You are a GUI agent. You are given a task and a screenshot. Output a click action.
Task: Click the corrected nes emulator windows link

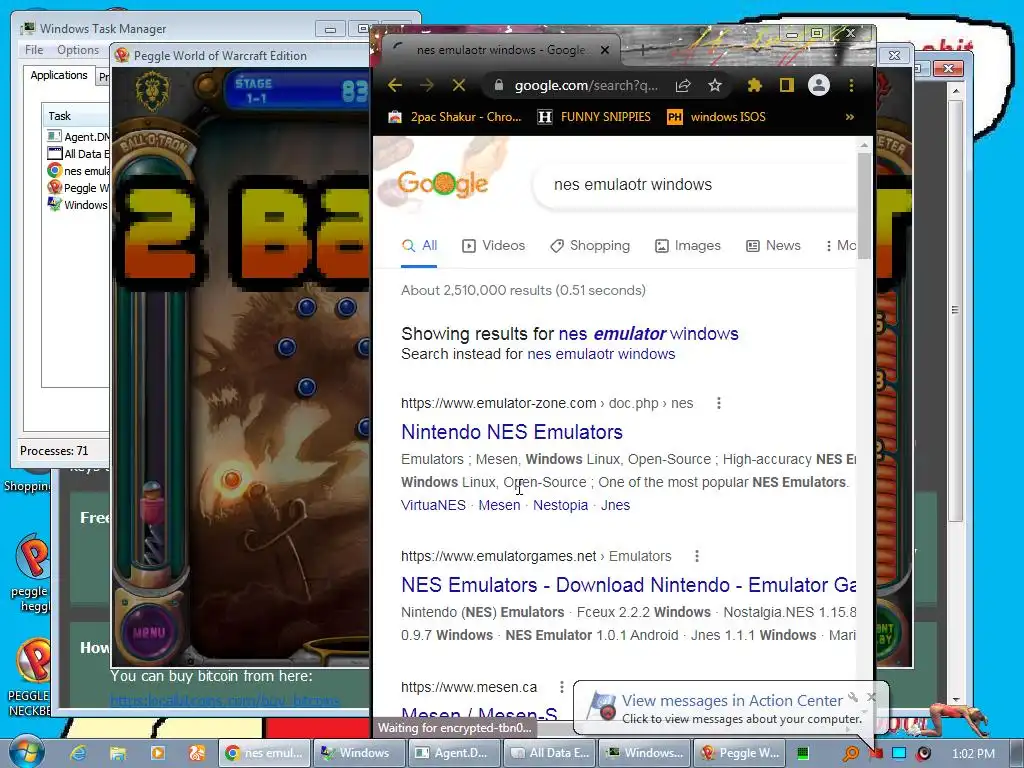pos(648,334)
